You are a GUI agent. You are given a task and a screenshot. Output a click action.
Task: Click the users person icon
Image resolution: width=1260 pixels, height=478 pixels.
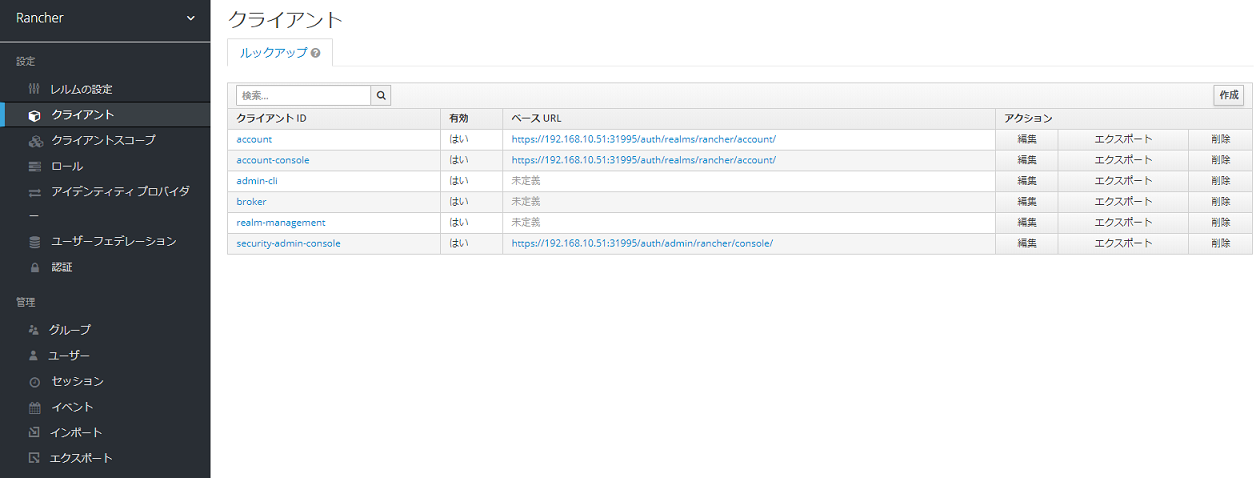point(34,356)
